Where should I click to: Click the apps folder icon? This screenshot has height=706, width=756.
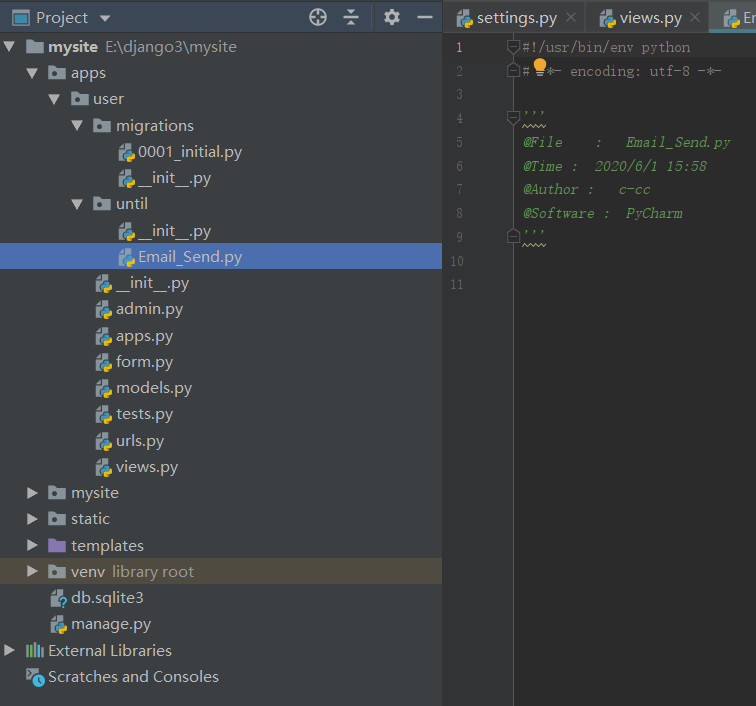[57, 73]
